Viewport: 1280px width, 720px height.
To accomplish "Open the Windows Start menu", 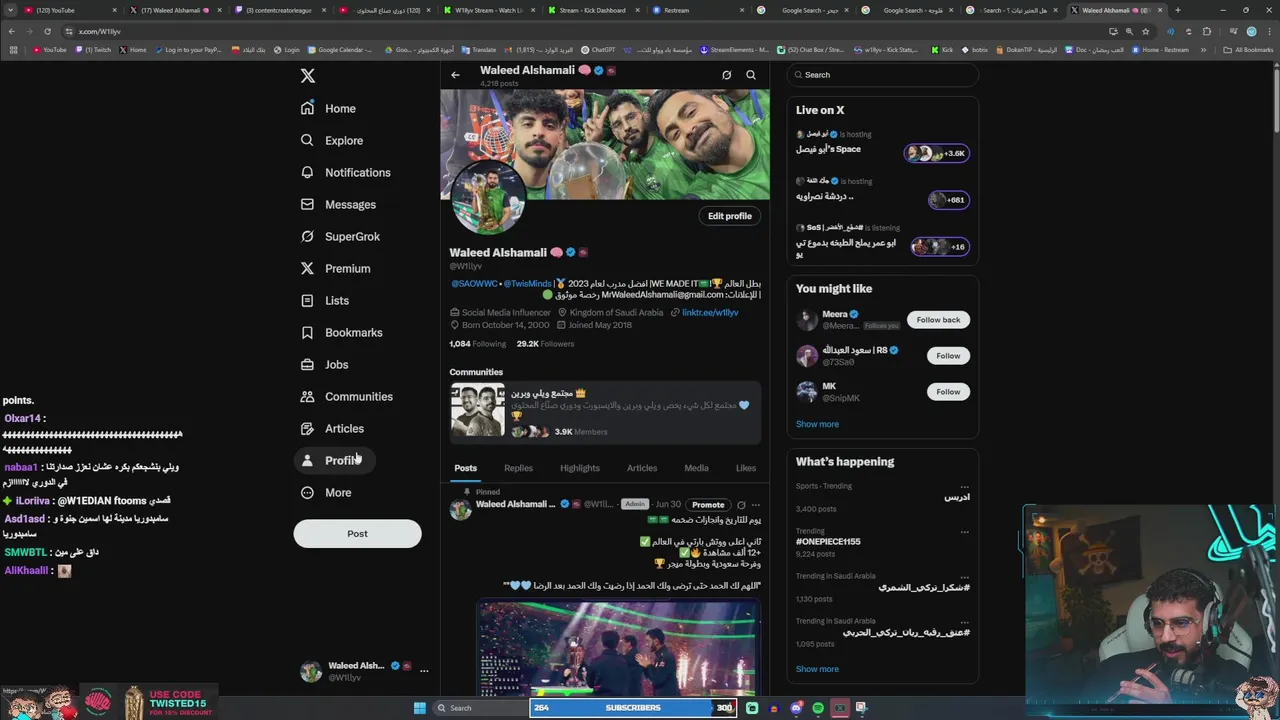I will pyautogui.click(x=420, y=708).
